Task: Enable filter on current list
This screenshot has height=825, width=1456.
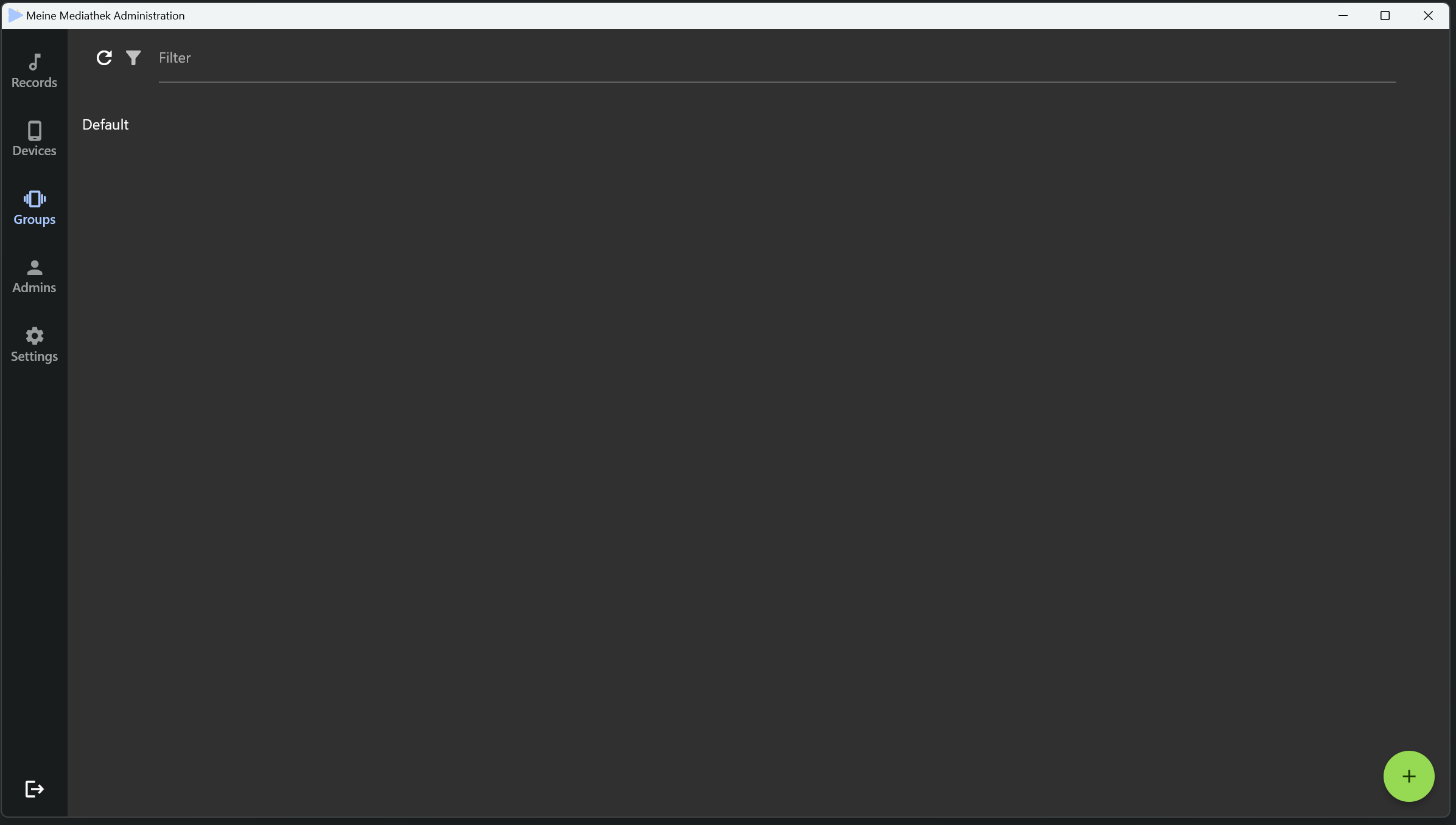Action: [133, 57]
